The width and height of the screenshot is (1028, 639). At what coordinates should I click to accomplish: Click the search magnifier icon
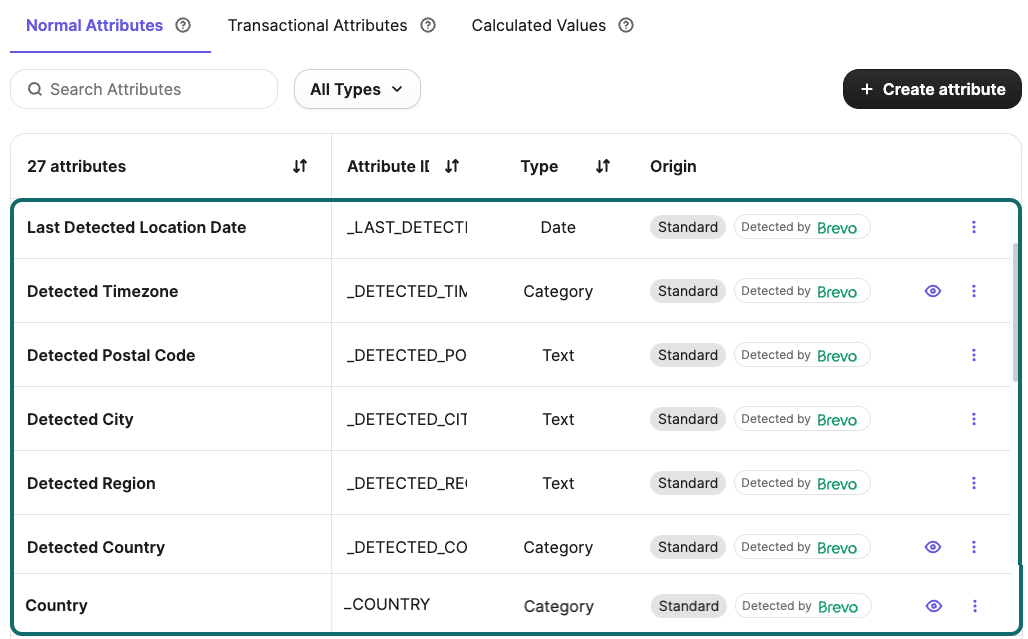[35, 89]
